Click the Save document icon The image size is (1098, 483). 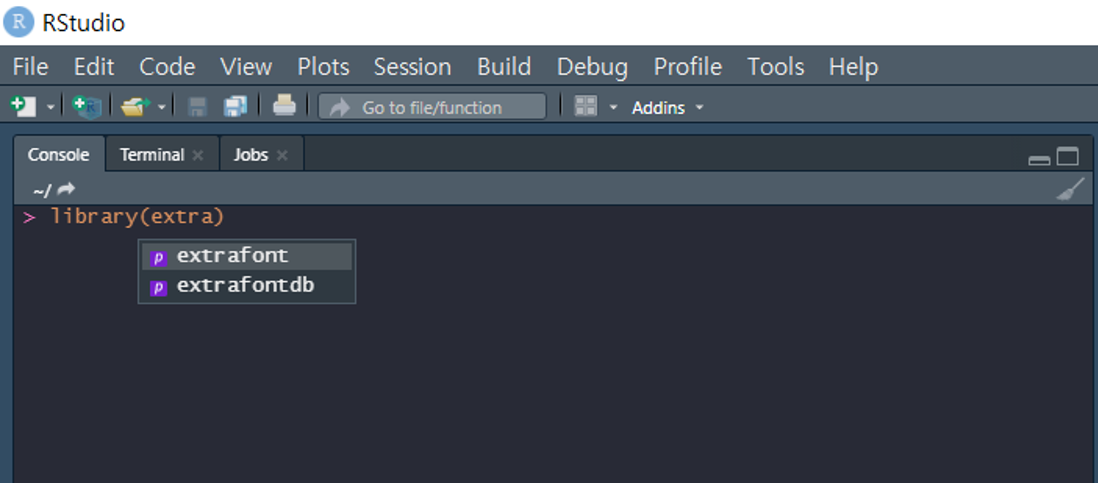pyautogui.click(x=197, y=106)
